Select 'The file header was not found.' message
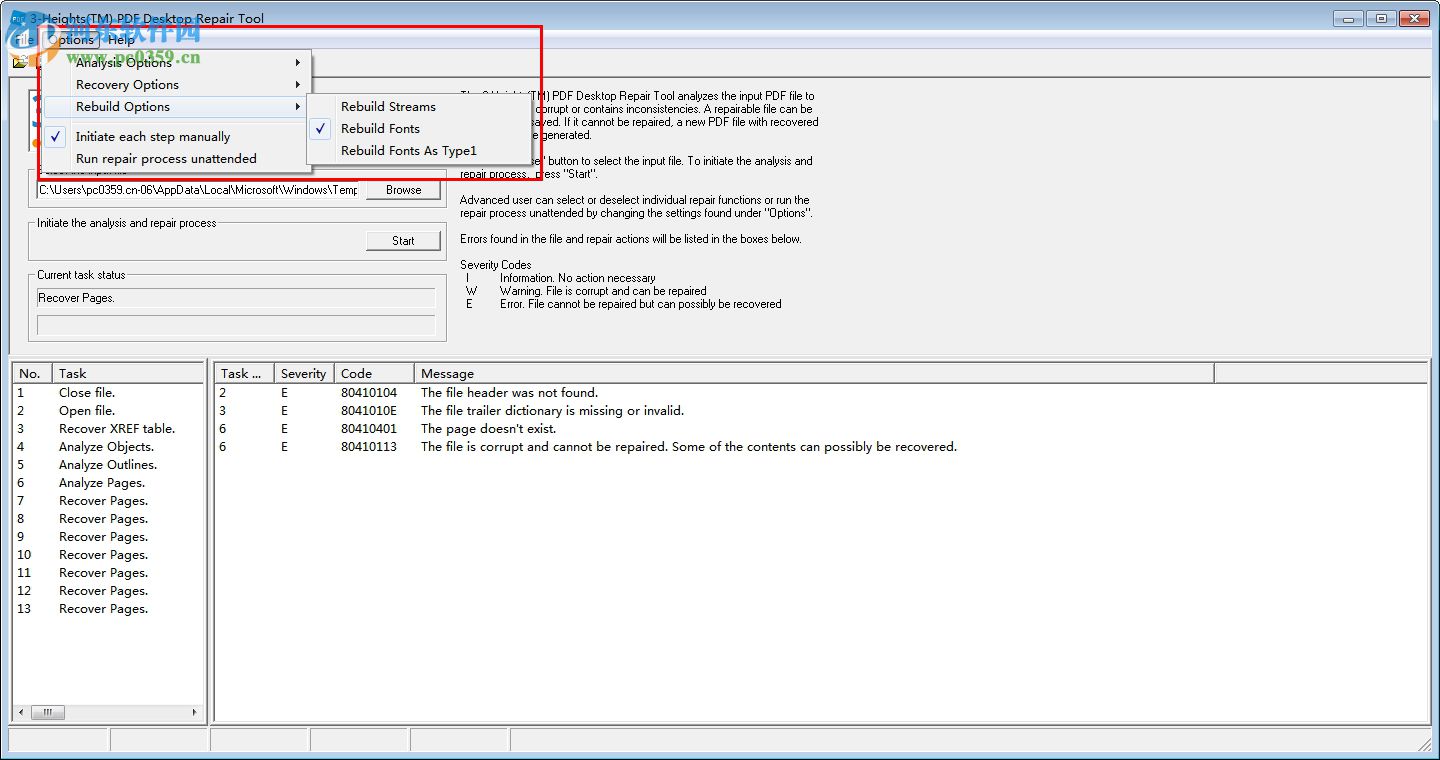This screenshot has width=1440, height=760. (x=509, y=393)
